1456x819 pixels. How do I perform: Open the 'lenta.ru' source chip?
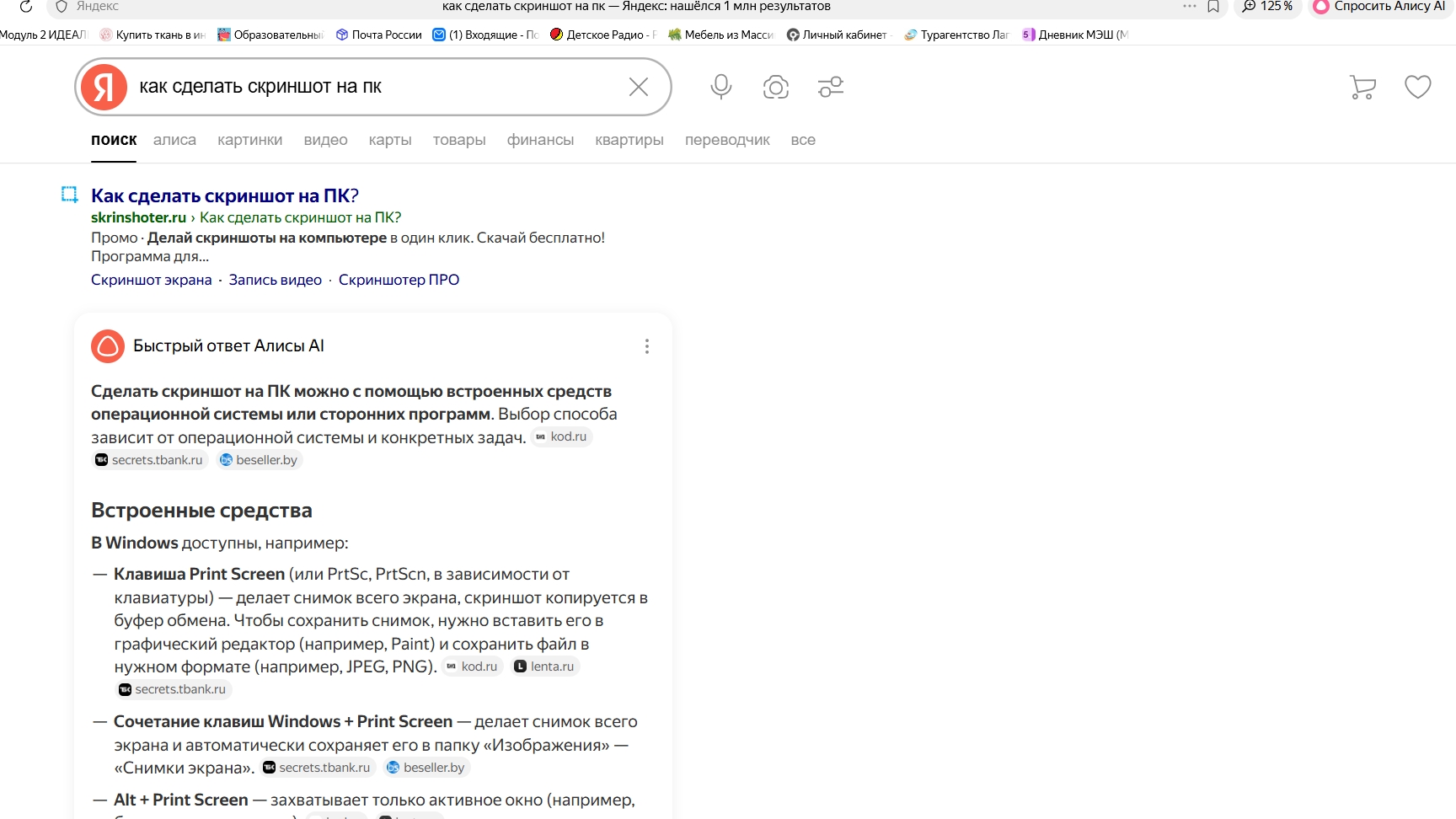pos(545,666)
